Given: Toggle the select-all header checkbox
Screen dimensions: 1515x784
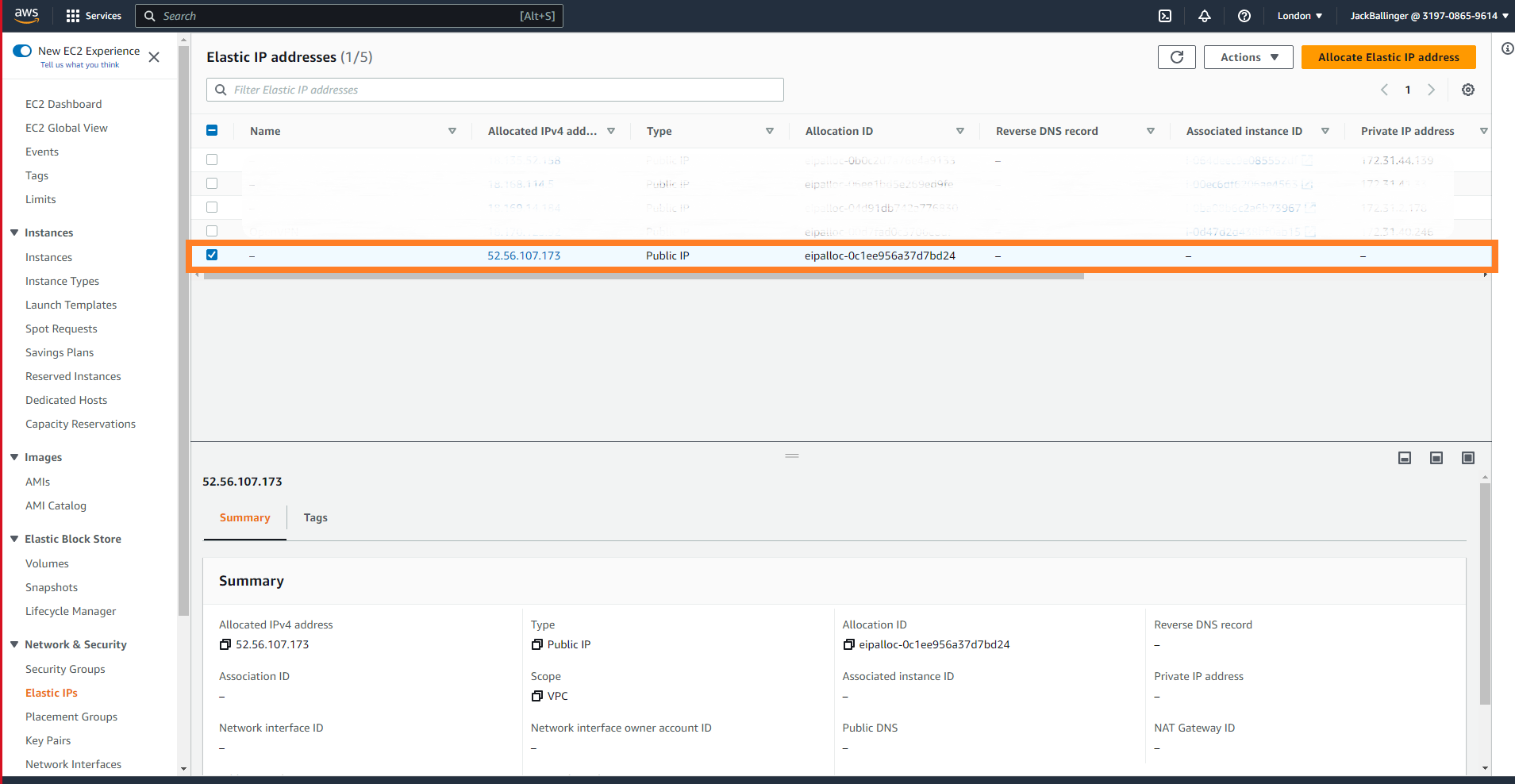Looking at the screenshot, I should click(x=212, y=130).
